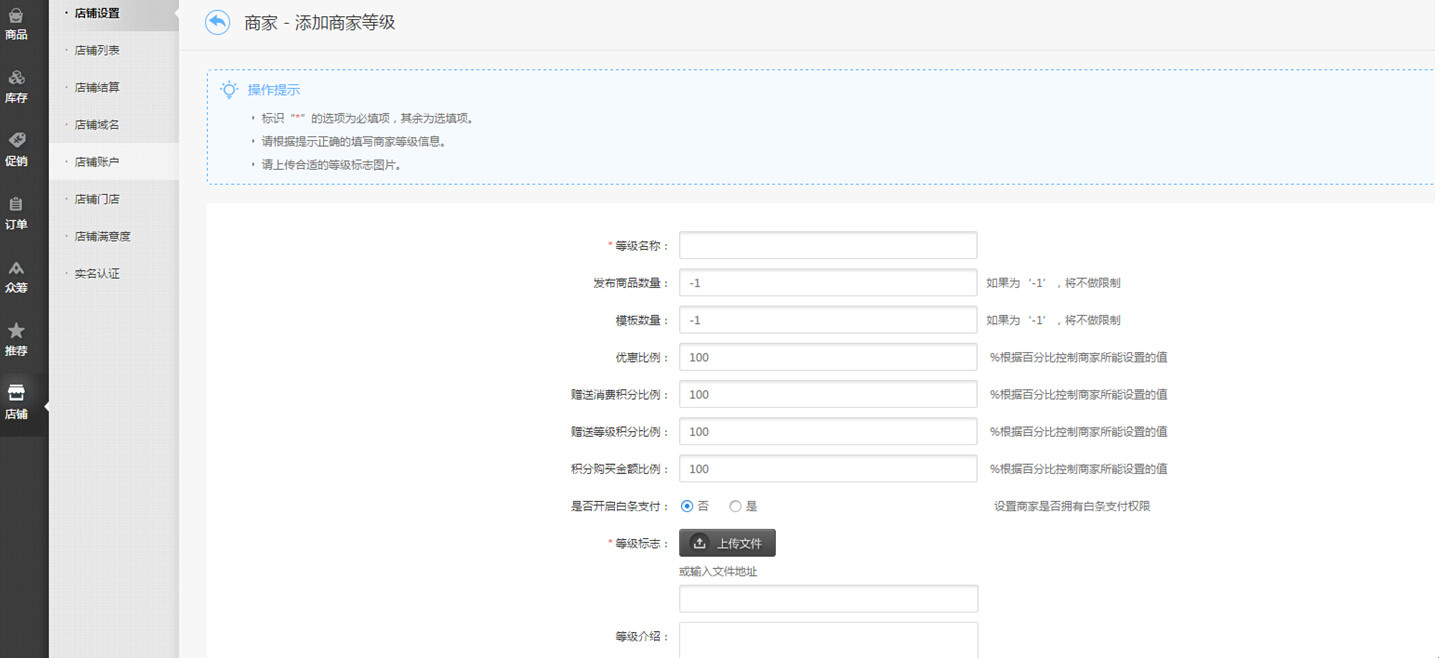Focus the 赠送等级积分比例 input field

coord(828,431)
